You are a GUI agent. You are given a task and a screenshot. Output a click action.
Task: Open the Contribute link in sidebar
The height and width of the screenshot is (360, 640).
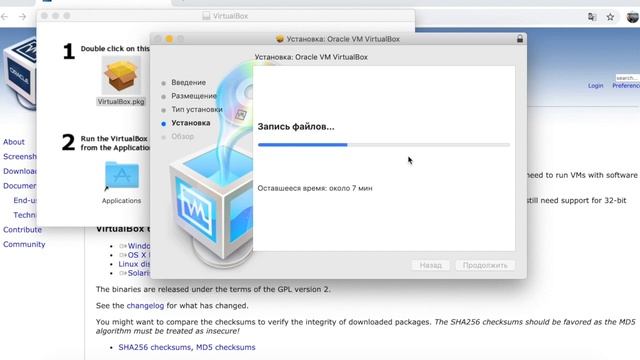[x=22, y=230]
